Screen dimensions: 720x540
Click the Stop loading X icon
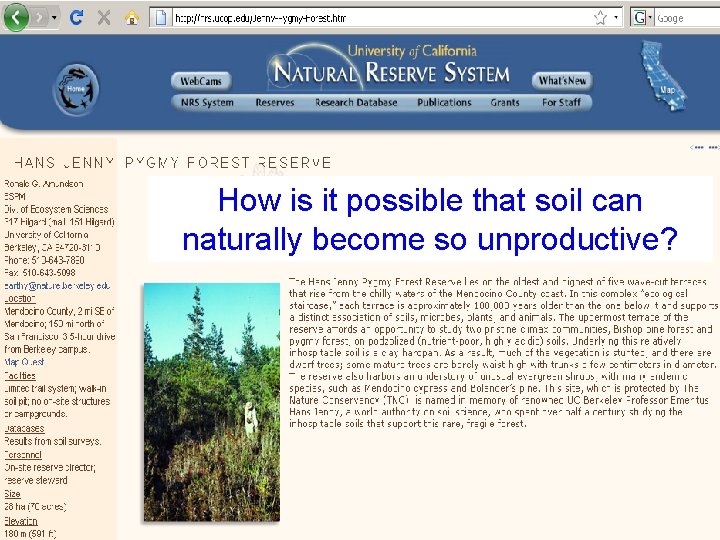(104, 18)
